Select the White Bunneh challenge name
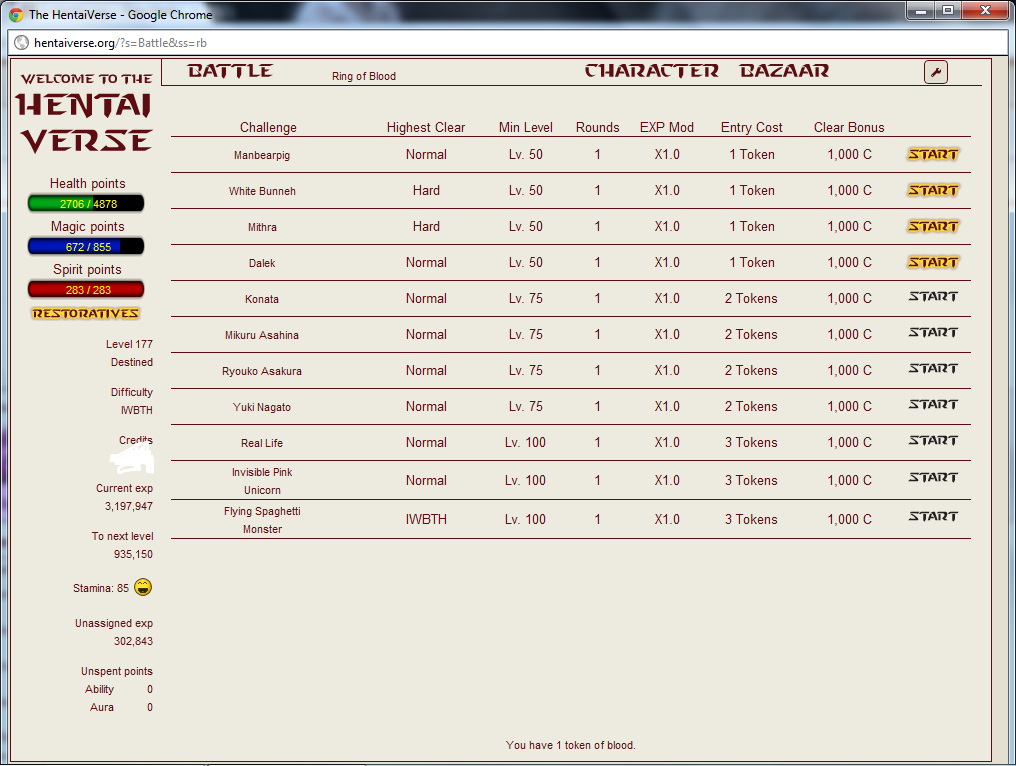Screen dimensions: 1016x766 point(262,191)
